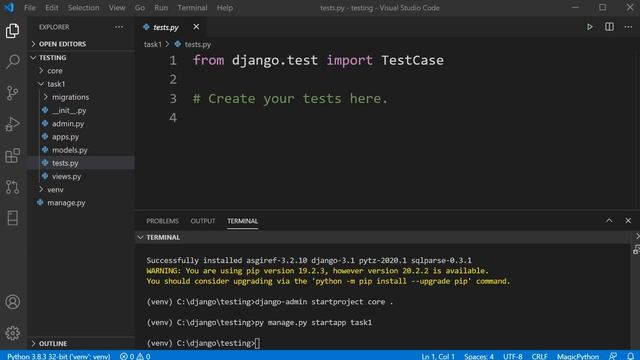Expand the venv folder
Image resolution: width=640 pixels, height=360 pixels.
(x=55, y=189)
